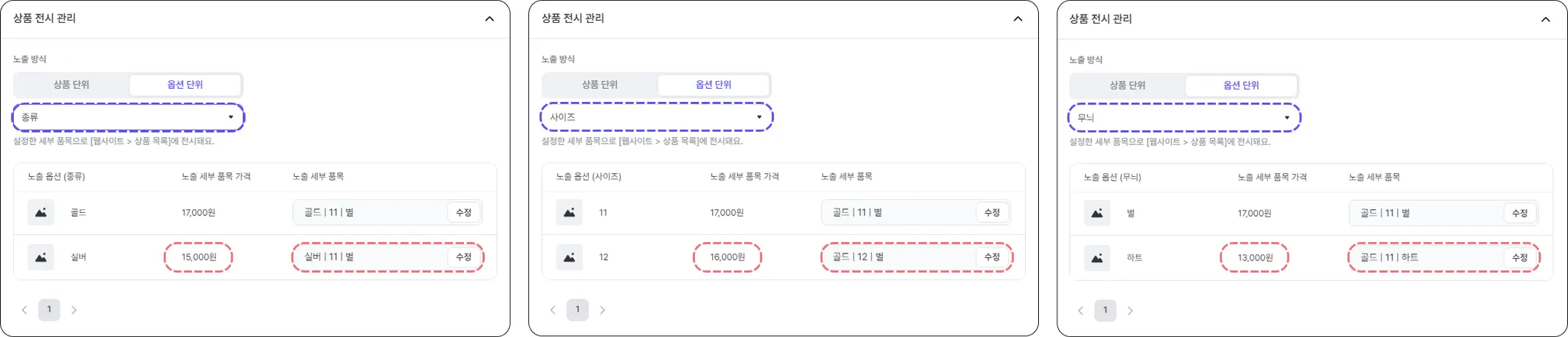Click the image icon for 실버 row
The width and height of the screenshot is (1568, 337).
(41, 257)
